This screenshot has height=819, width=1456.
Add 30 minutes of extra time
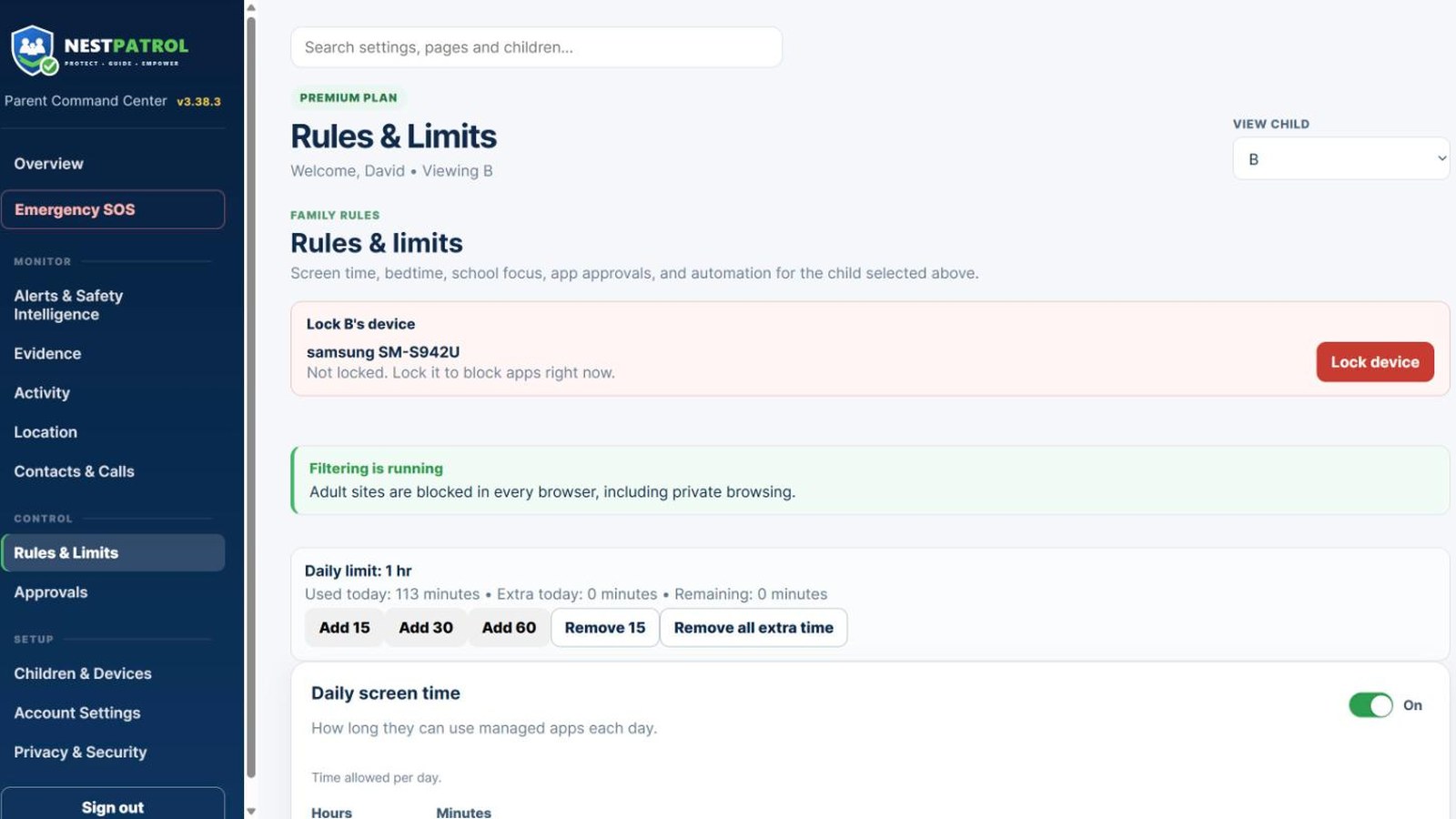(425, 628)
